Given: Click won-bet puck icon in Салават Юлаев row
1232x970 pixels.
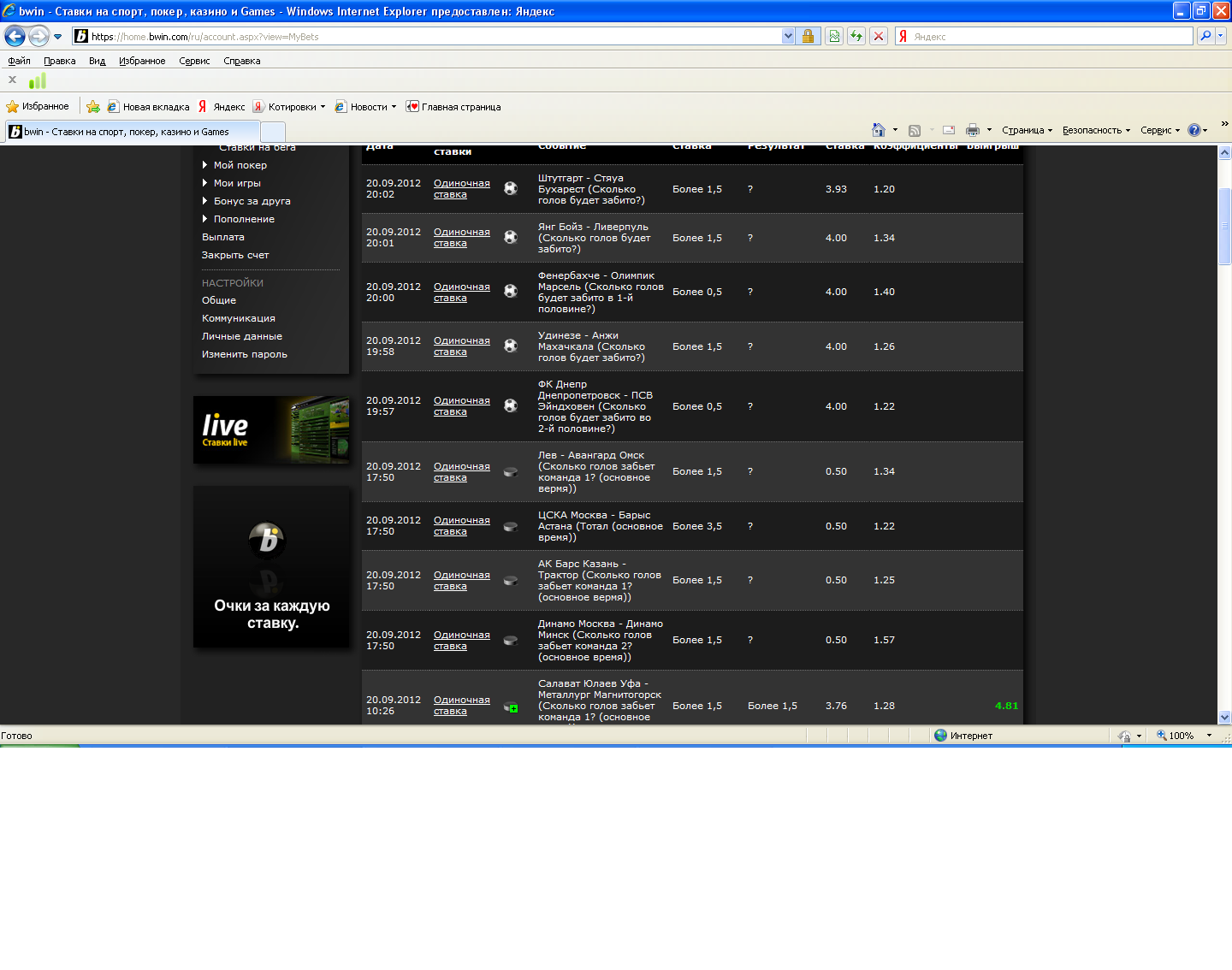Looking at the screenshot, I should click(x=511, y=707).
